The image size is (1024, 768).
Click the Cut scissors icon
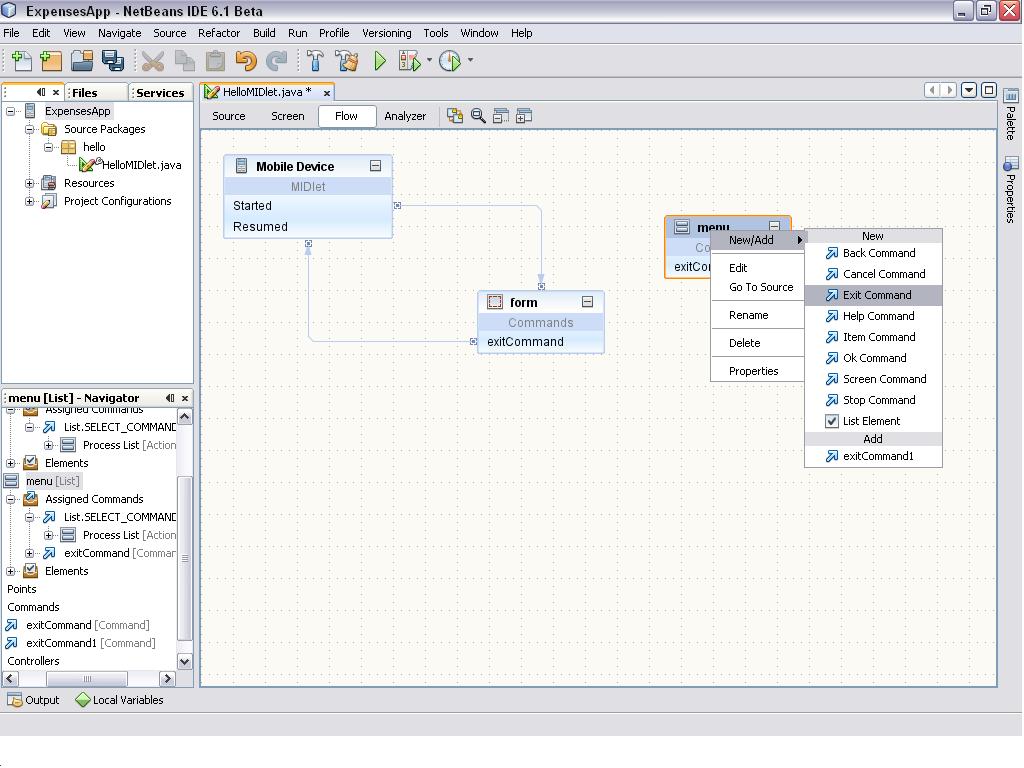(153, 61)
